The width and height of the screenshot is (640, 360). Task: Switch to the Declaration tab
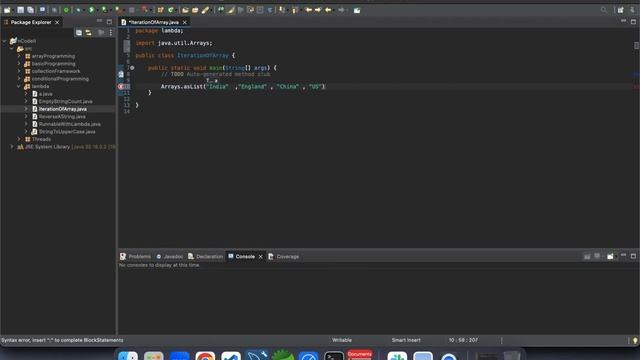(x=206, y=256)
